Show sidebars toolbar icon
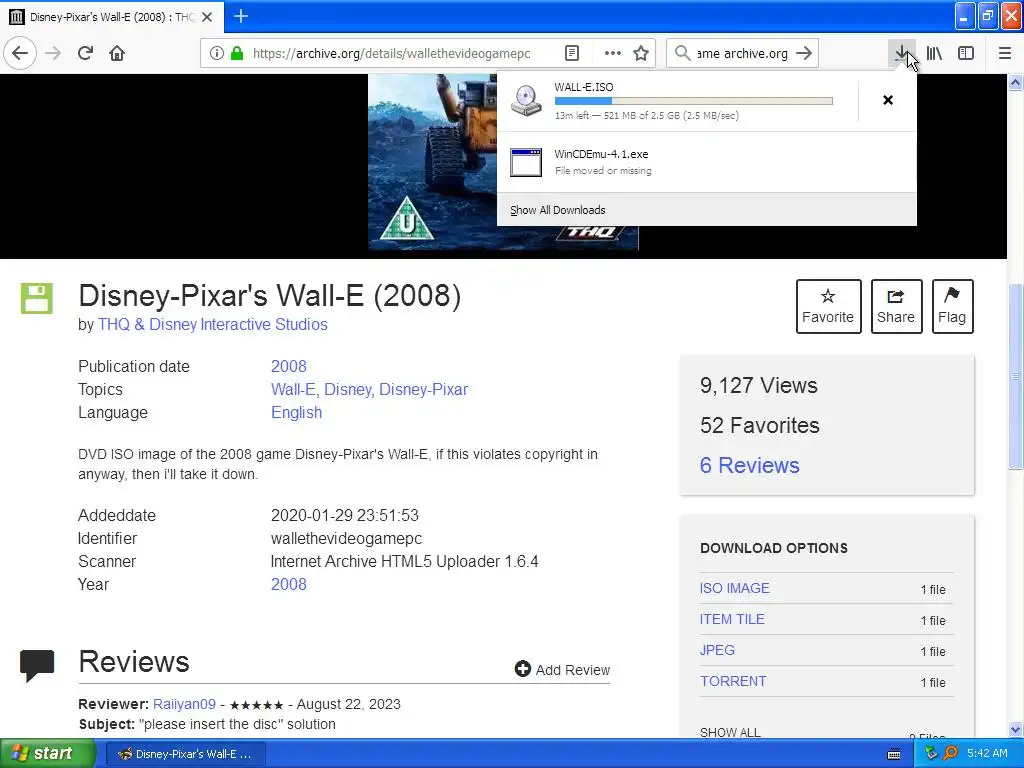 [x=966, y=53]
